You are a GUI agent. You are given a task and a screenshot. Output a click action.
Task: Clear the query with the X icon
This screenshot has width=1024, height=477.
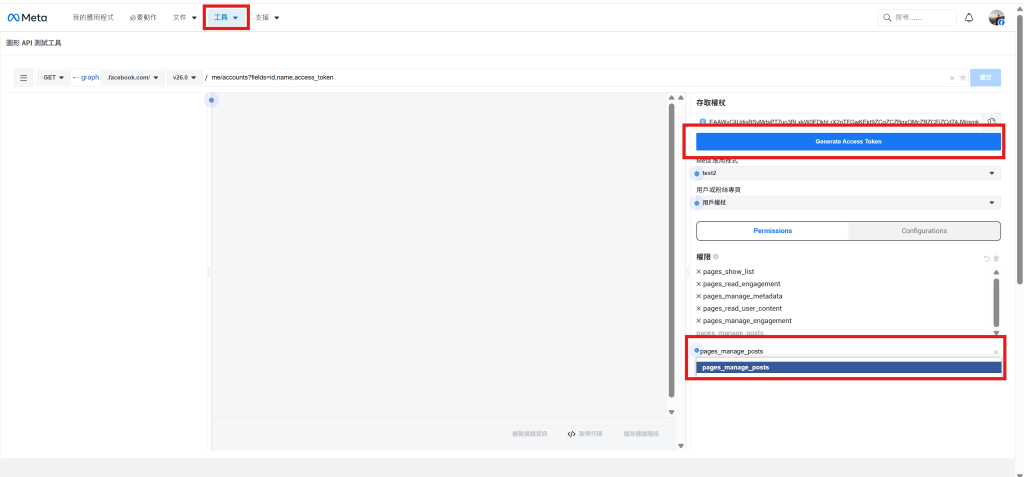pyautogui.click(x=952, y=78)
